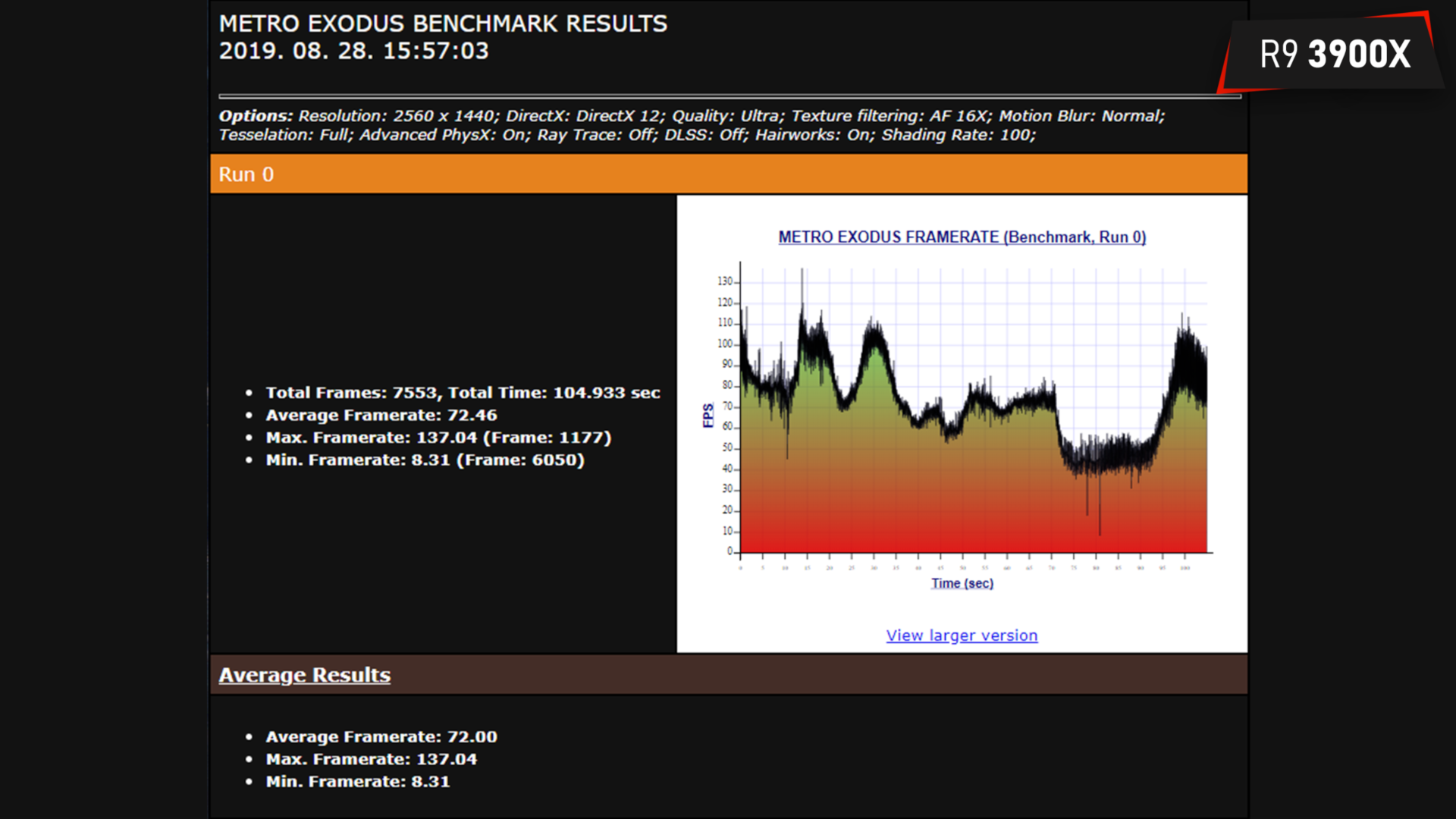Select 'Average Framerate: 72.00' in Average Results
1456x819 pixels.
tap(381, 737)
